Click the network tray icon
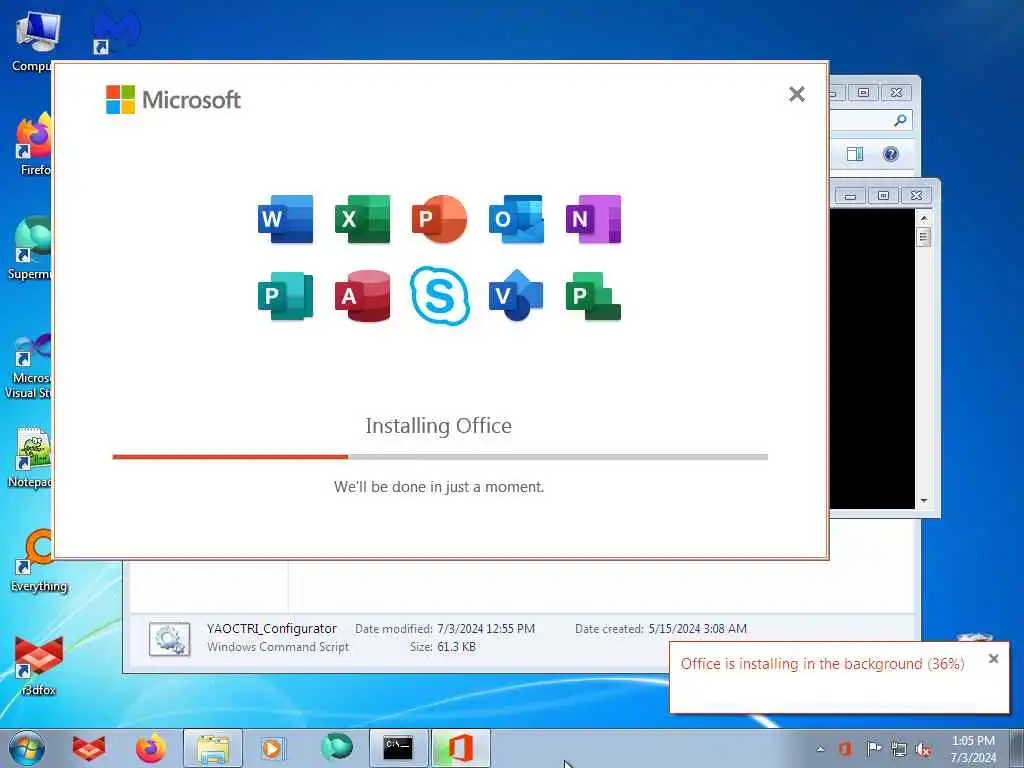Viewport: 1024px width, 768px height. (899, 749)
